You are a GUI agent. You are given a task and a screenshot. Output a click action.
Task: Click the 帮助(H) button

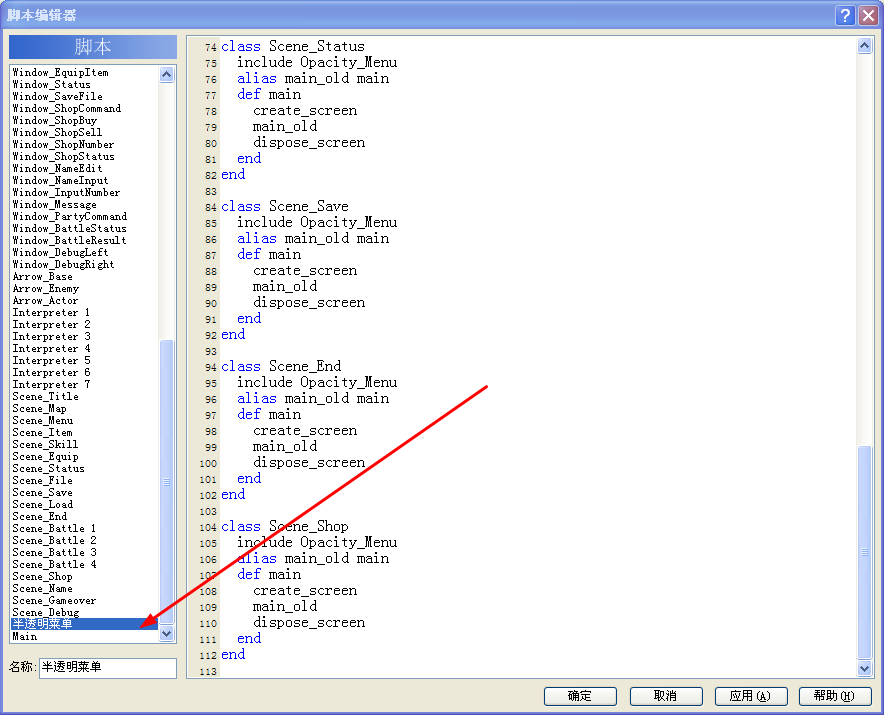(835, 696)
